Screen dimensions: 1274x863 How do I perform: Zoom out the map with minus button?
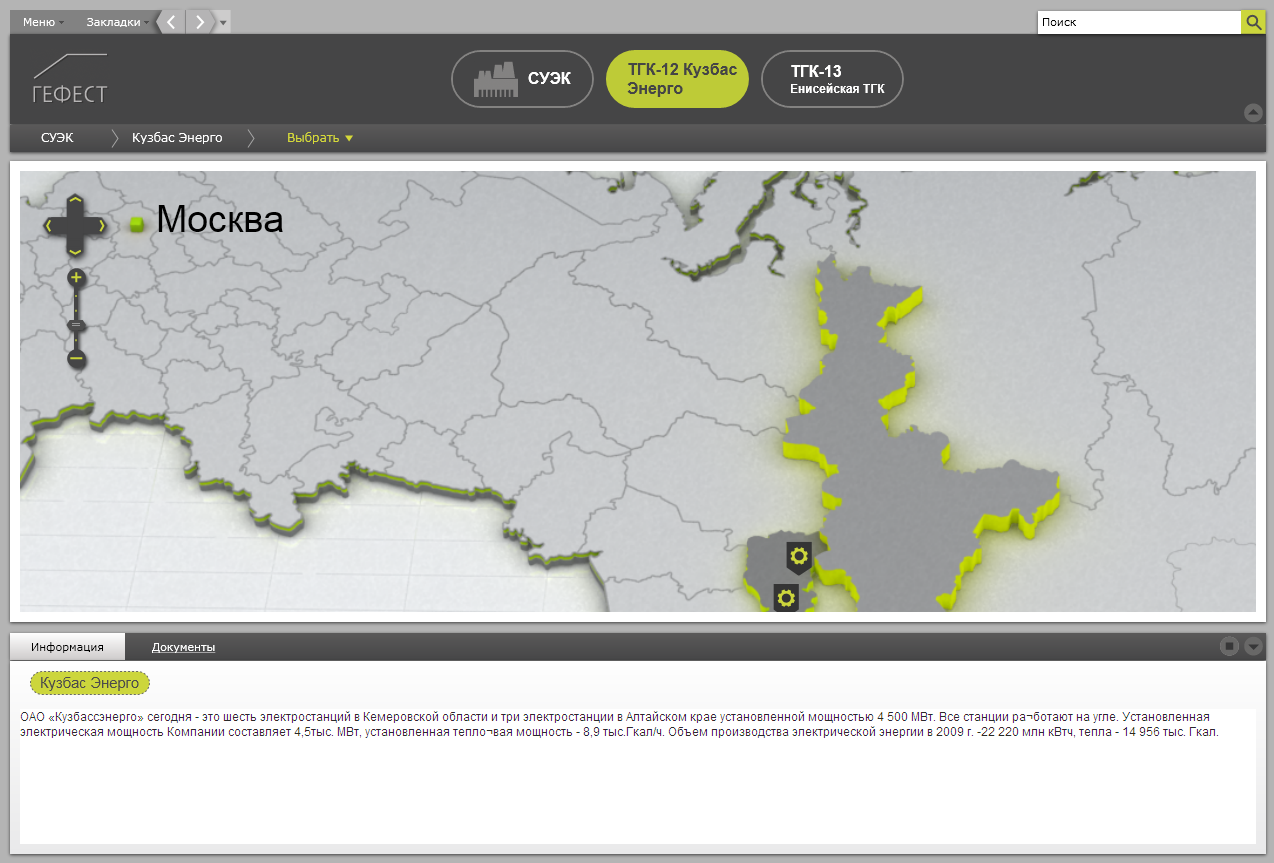point(76,358)
